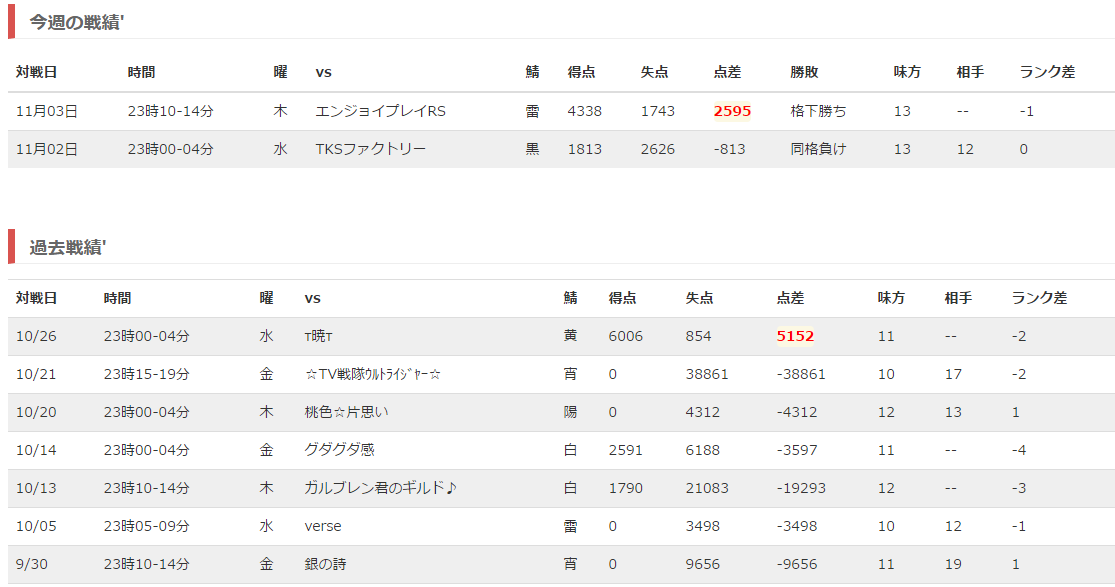Screen dimensions: 1115x587
Task: Click 対戦日 header in past results table
Action: coord(36,298)
